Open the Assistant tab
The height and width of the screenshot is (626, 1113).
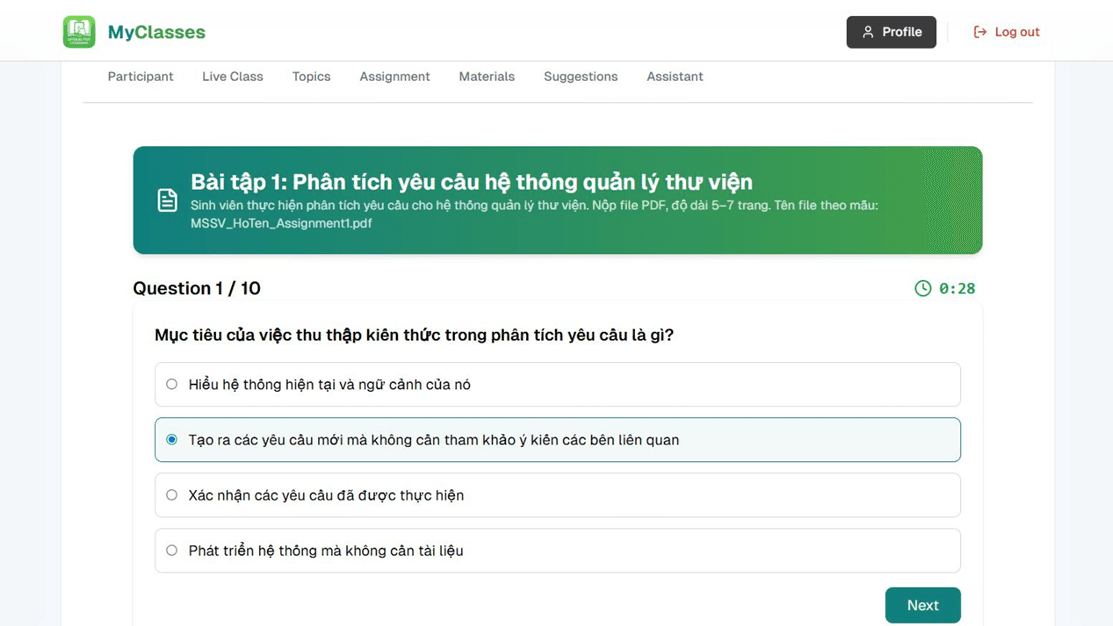click(x=675, y=77)
